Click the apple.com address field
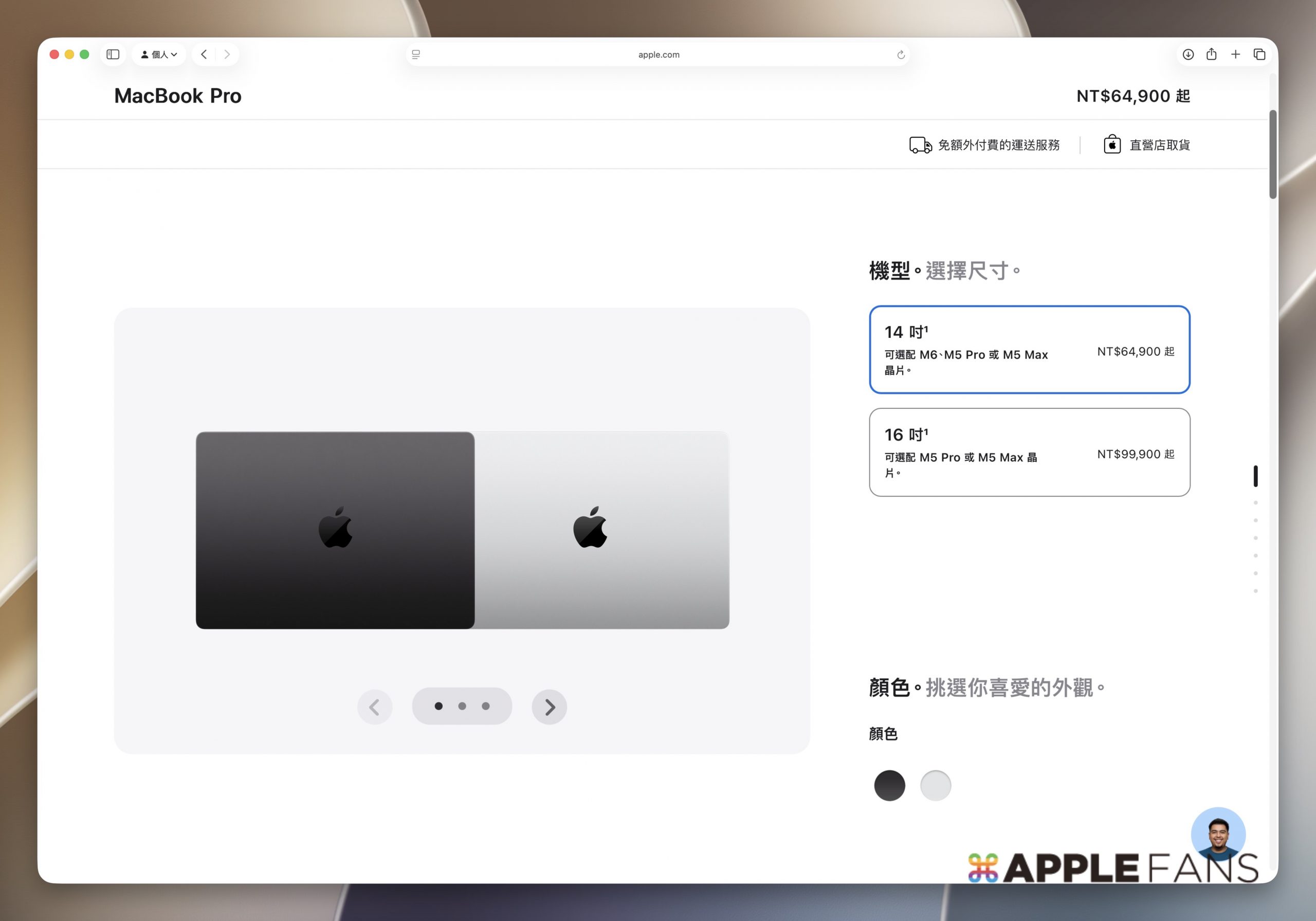This screenshot has height=921, width=1316. 658,55
